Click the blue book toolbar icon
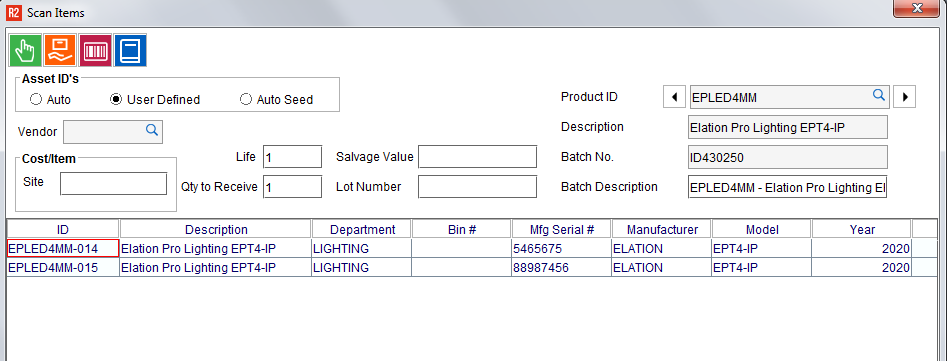Image resolution: width=947 pixels, height=361 pixels. 130,50
